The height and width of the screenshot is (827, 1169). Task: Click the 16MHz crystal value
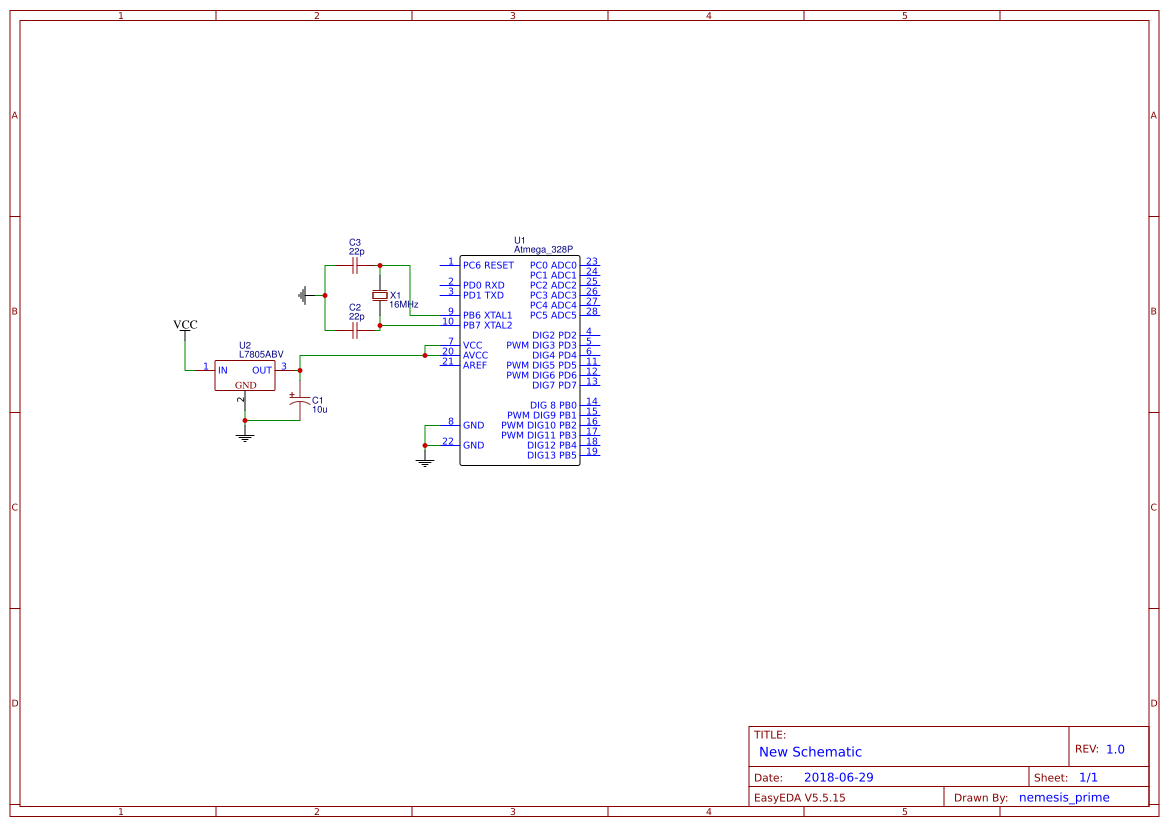tap(403, 305)
